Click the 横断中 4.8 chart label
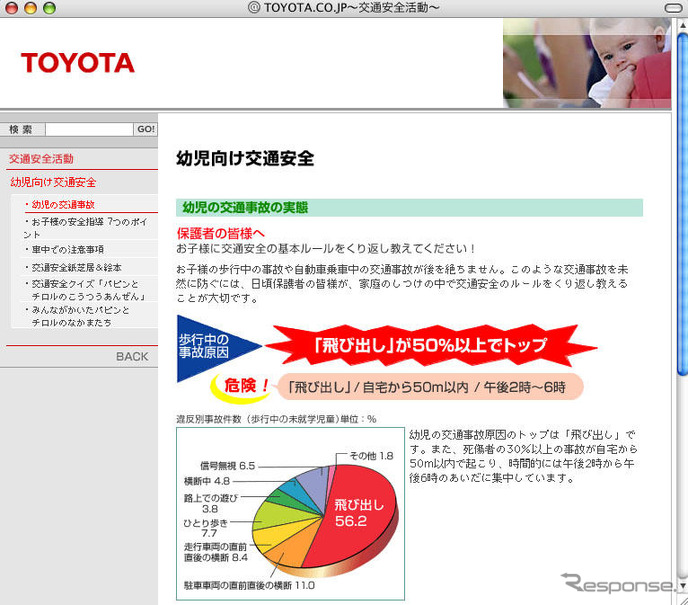The image size is (688, 605). (x=207, y=481)
